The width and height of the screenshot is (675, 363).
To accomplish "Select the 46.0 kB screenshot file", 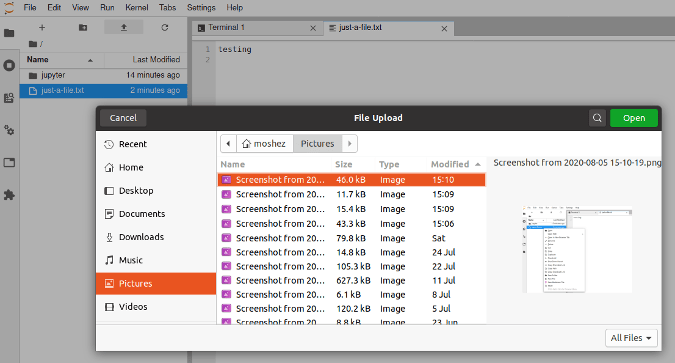I will [x=351, y=180].
